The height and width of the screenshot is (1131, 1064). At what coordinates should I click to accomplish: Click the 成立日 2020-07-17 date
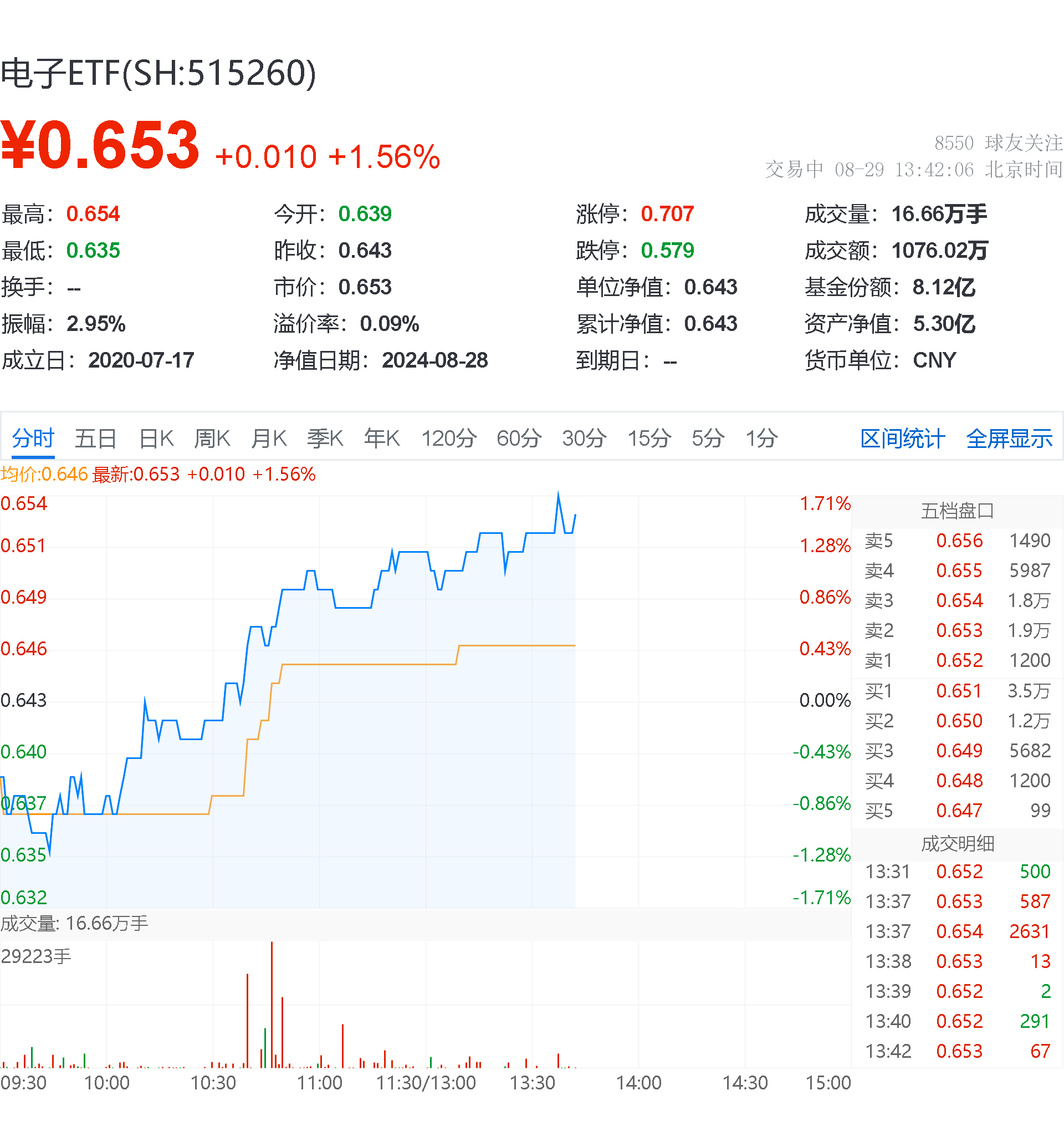coord(141,360)
